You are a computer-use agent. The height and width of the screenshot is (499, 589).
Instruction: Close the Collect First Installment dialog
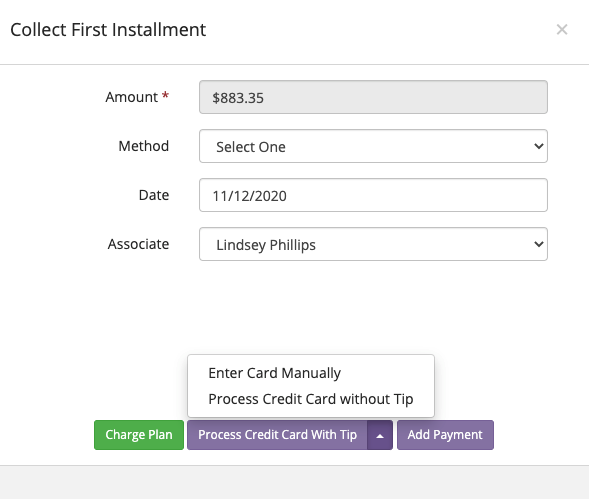tap(562, 29)
